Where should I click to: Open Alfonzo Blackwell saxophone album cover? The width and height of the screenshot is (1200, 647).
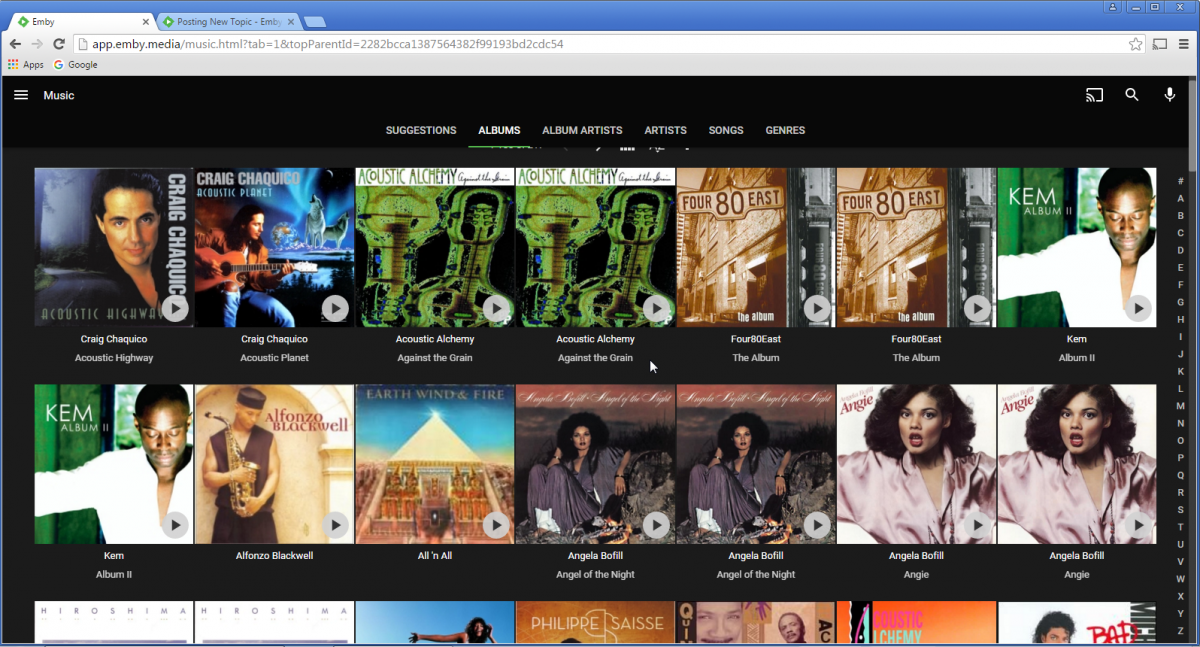(x=274, y=464)
